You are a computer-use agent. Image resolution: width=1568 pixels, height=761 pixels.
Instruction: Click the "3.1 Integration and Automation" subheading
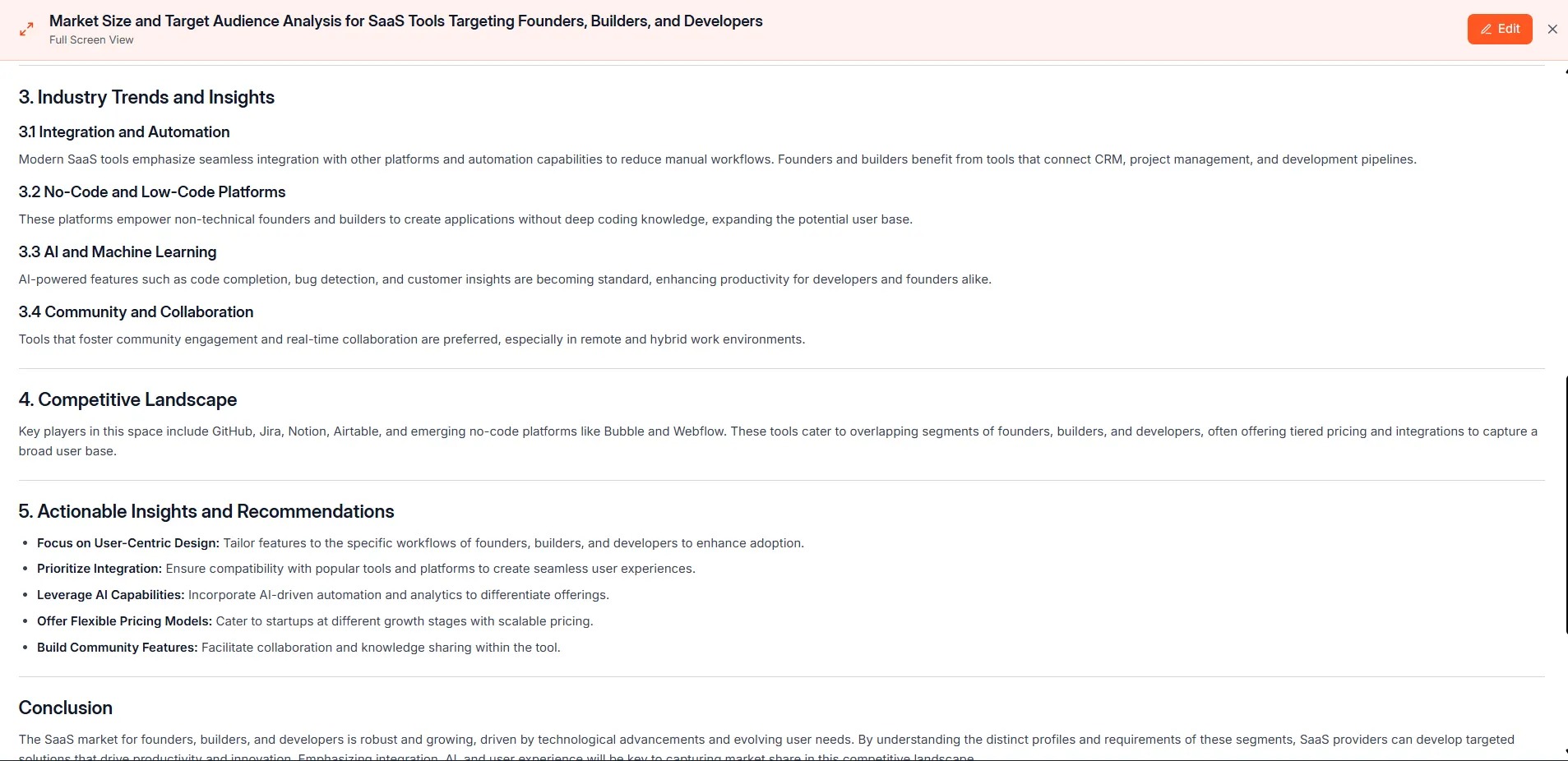(124, 132)
